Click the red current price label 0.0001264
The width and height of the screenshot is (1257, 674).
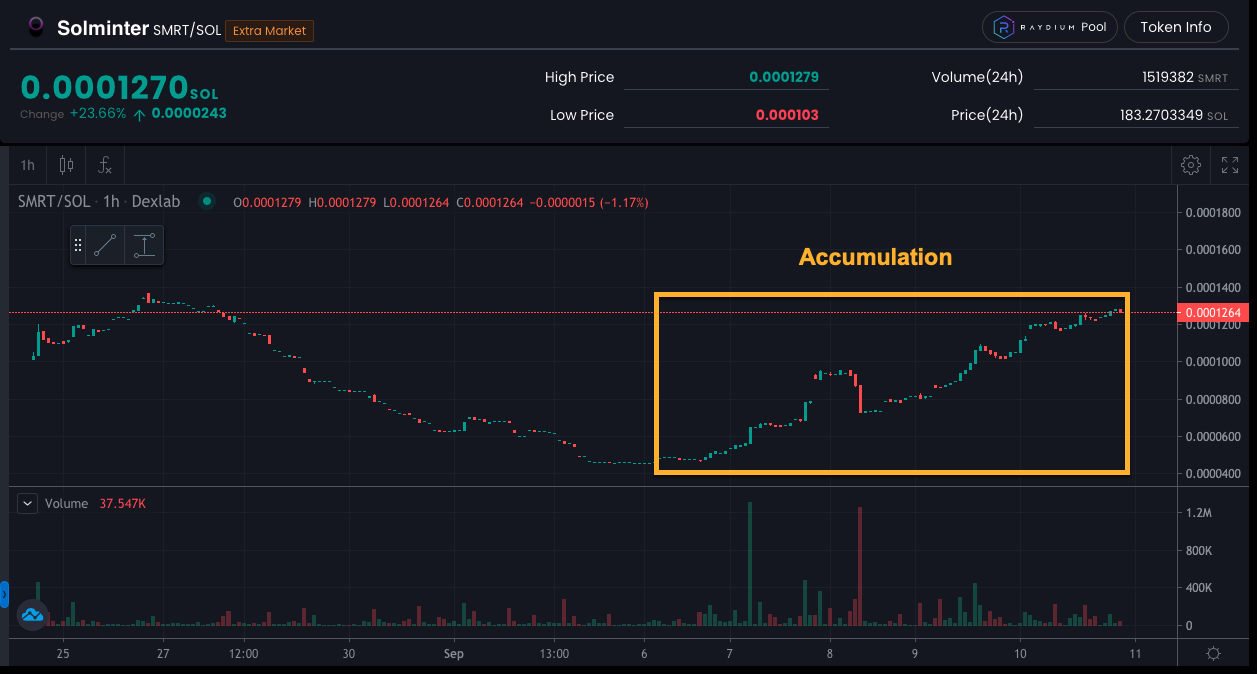pyautogui.click(x=1215, y=313)
